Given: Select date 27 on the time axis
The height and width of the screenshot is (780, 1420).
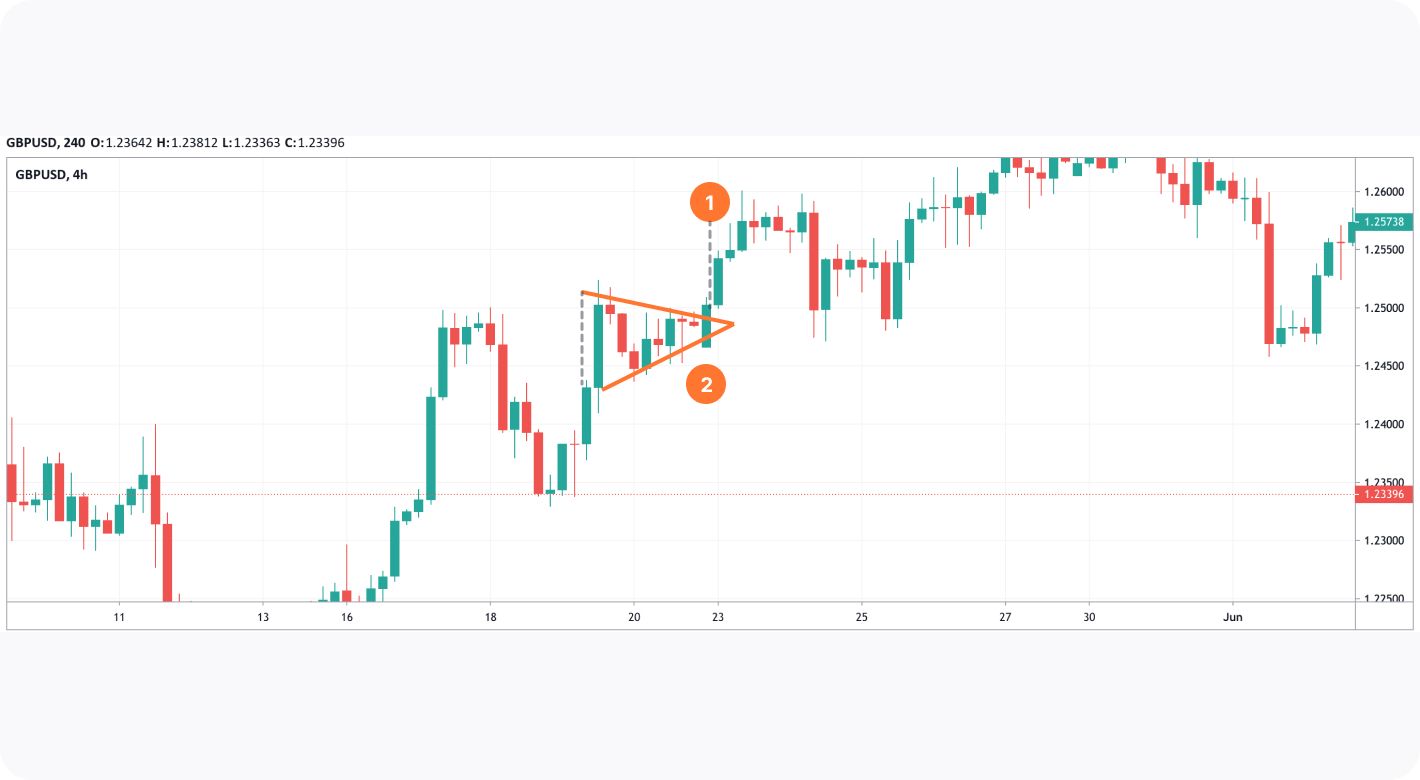Looking at the screenshot, I should coord(1005,617).
